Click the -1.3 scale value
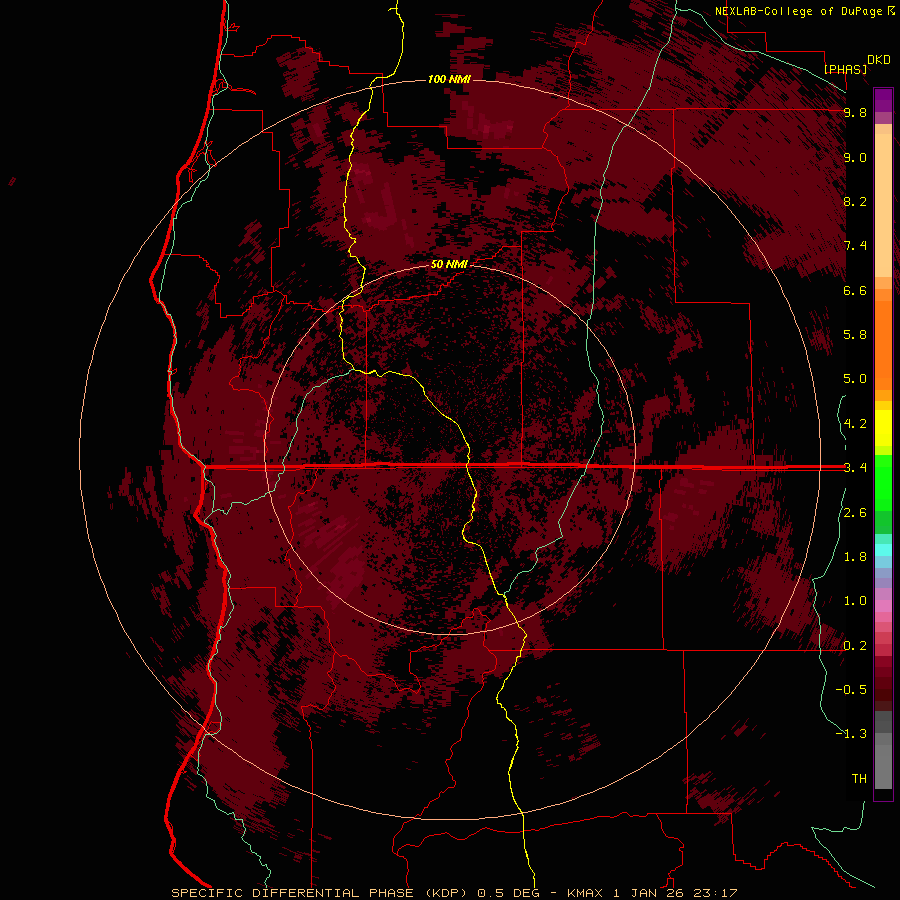The height and width of the screenshot is (900, 900). 851,734
